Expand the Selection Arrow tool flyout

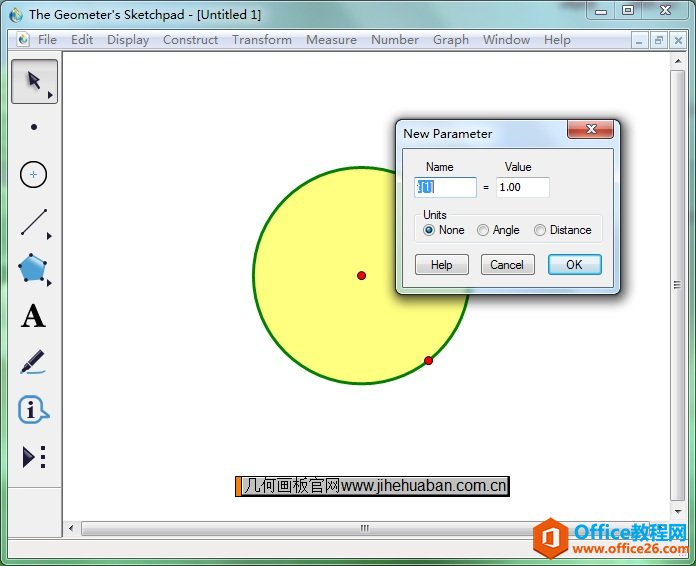point(50,95)
